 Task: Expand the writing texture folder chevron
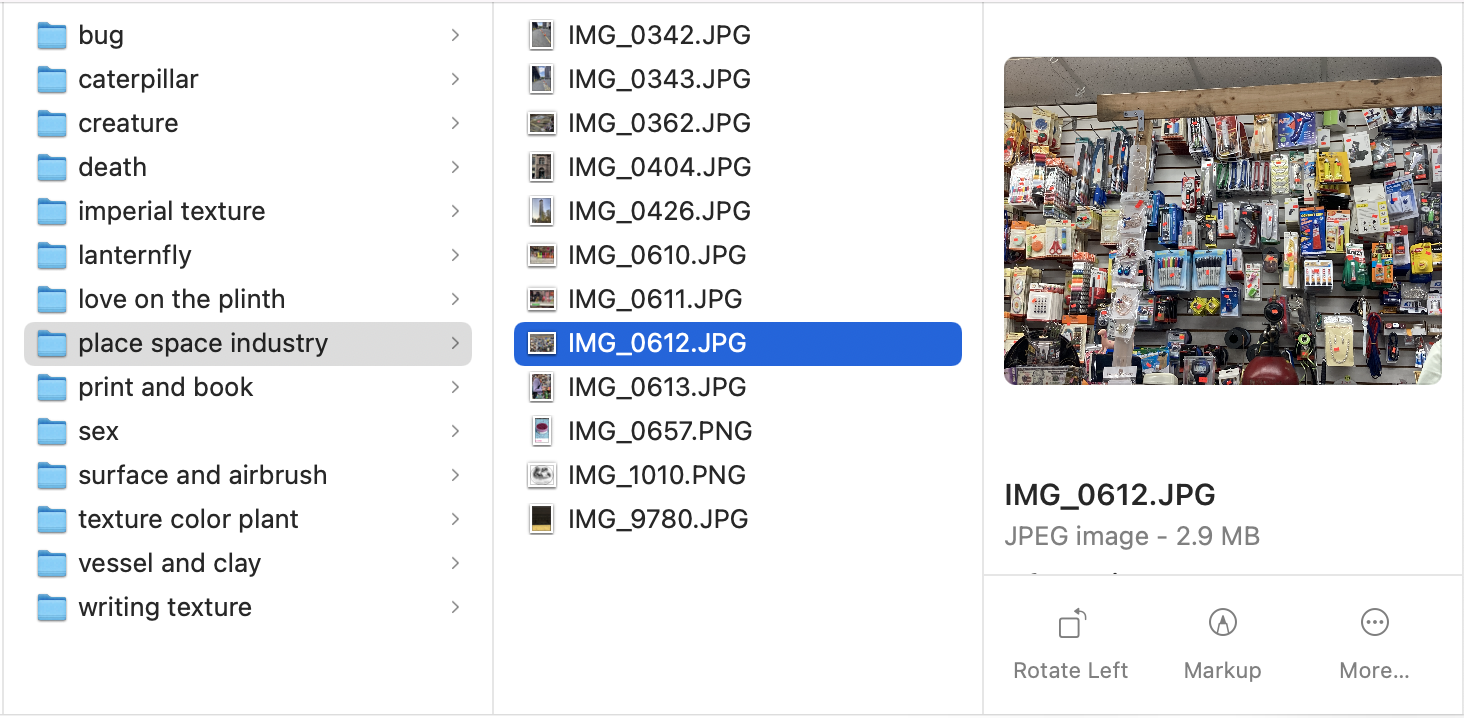click(x=455, y=607)
